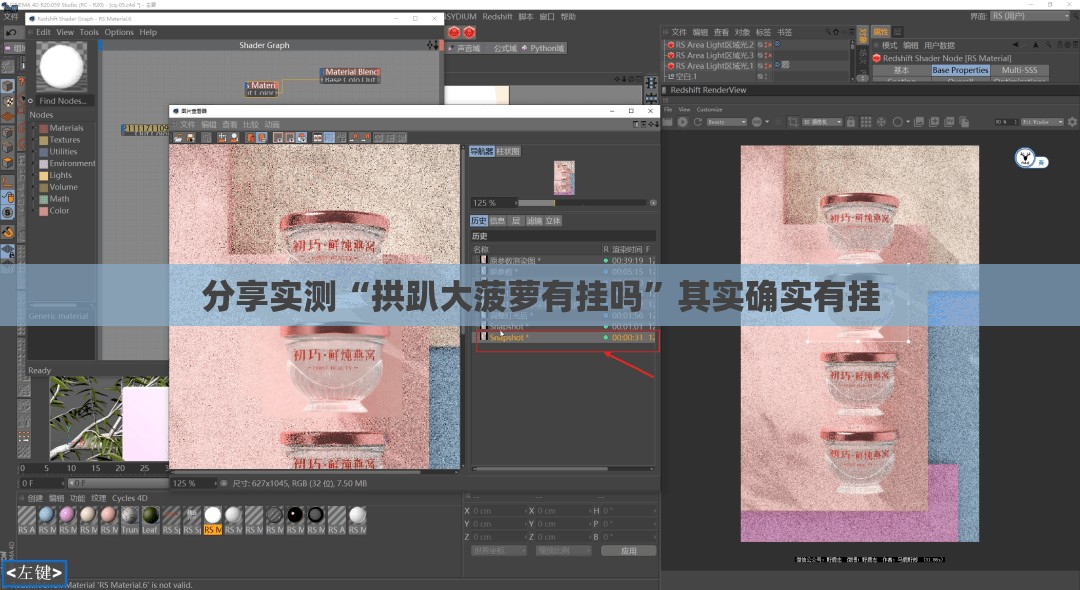The image size is (1080, 590).
Task: Click the search magnifier icon in the object manager toolbar
Action: pos(828,33)
